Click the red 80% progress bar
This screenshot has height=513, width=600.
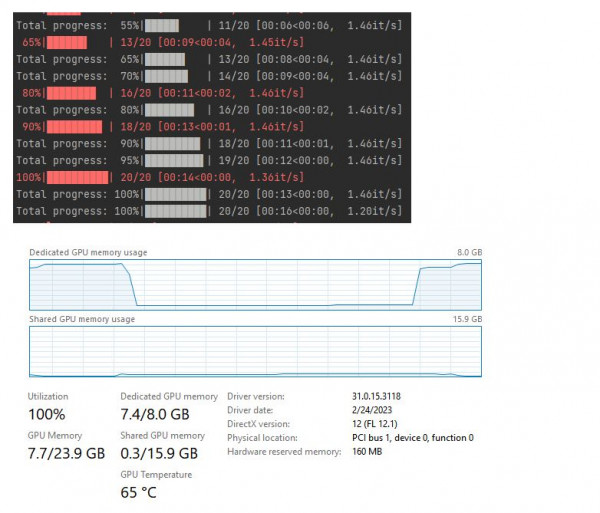(71, 93)
